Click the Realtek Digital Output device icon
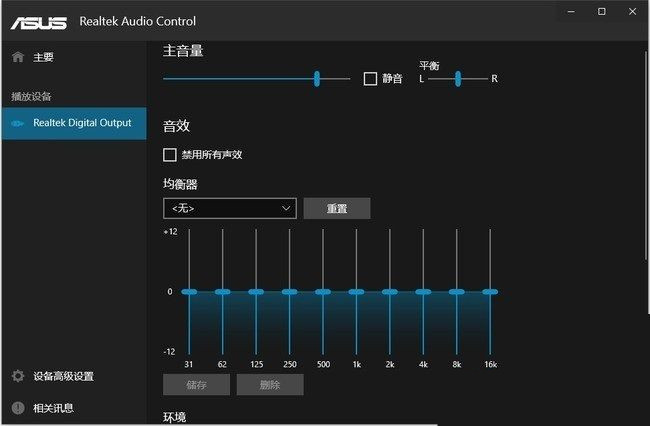The width and height of the screenshot is (650, 426). pos(17,124)
